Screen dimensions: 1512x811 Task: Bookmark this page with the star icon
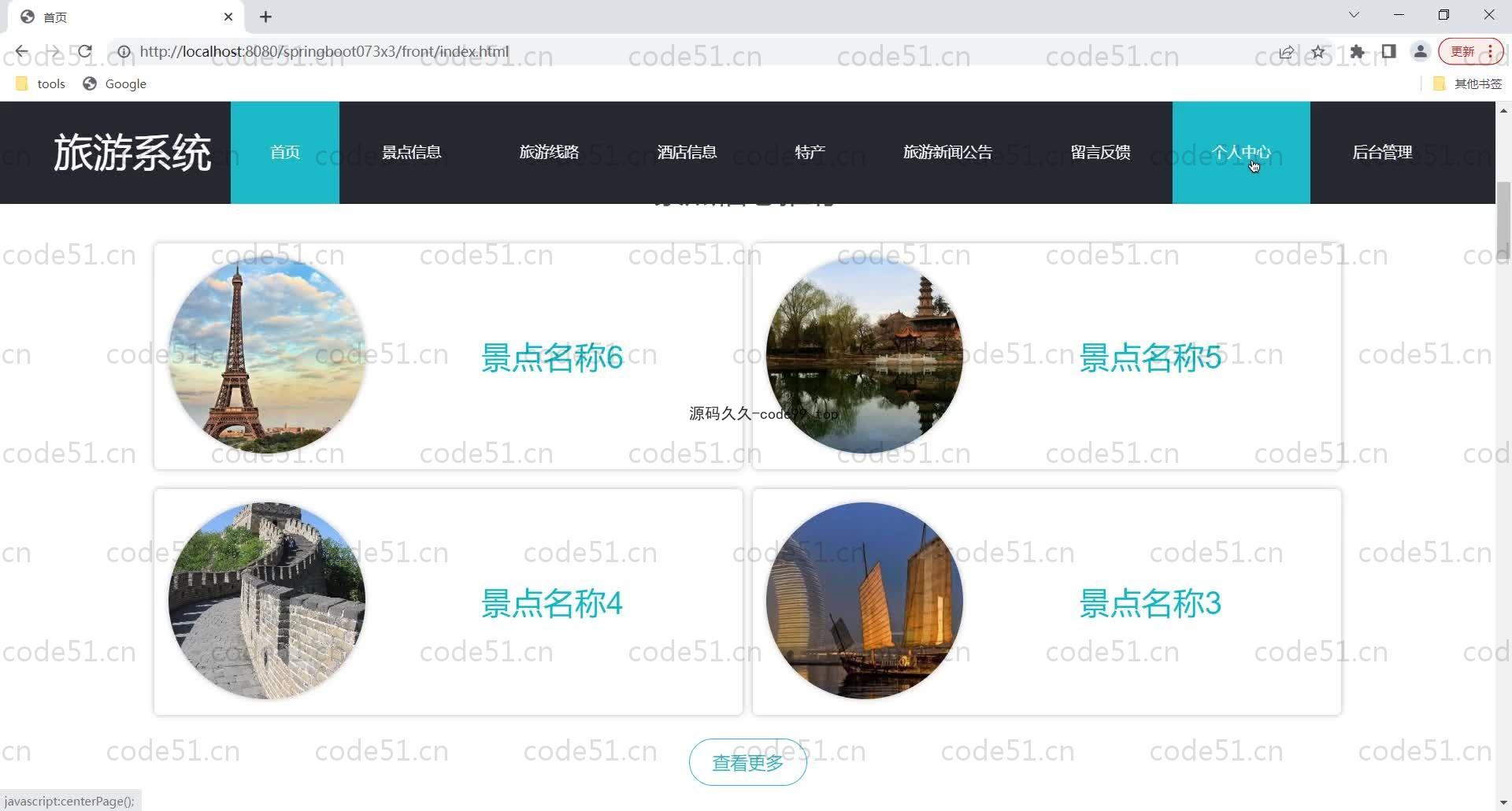(1318, 52)
